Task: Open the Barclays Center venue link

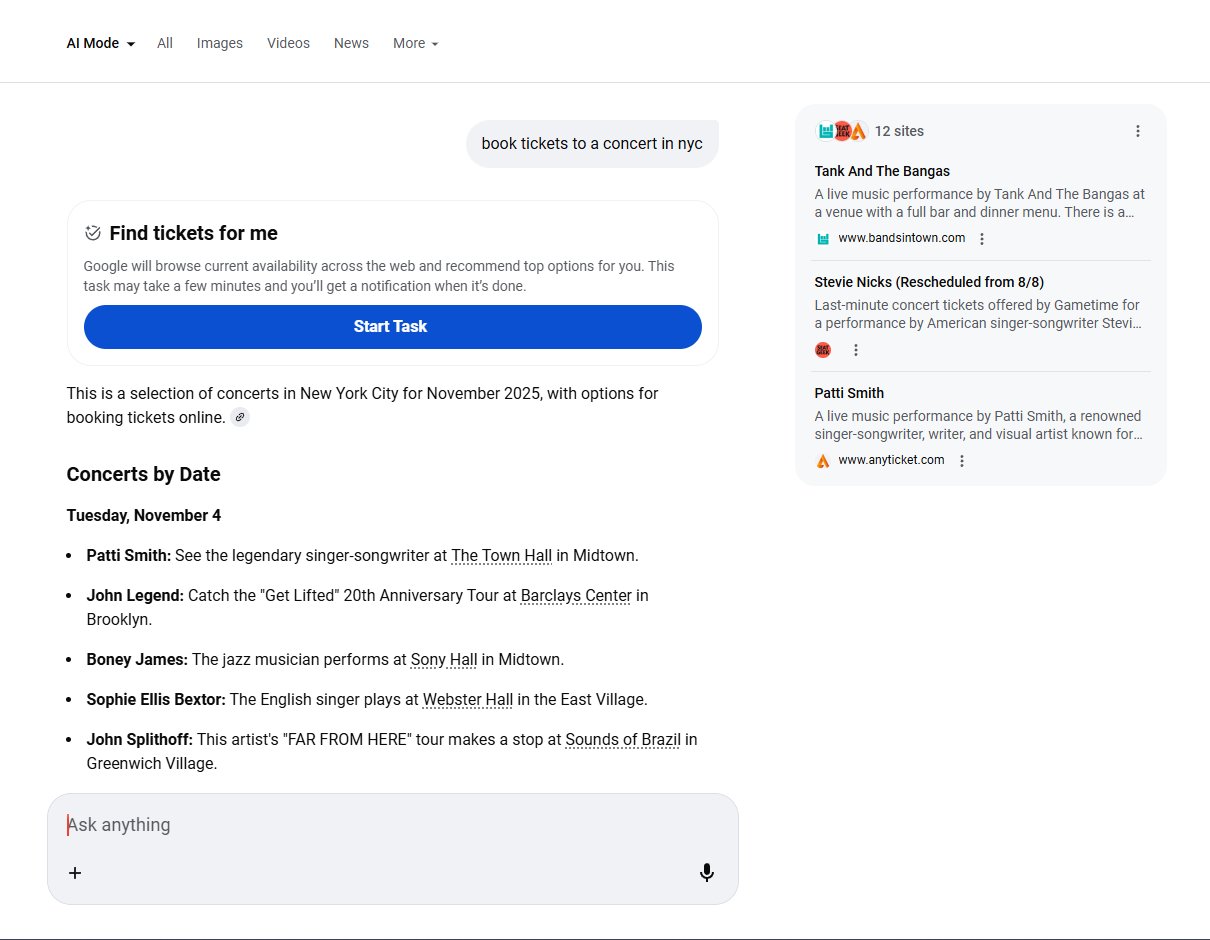Action: pos(576,596)
